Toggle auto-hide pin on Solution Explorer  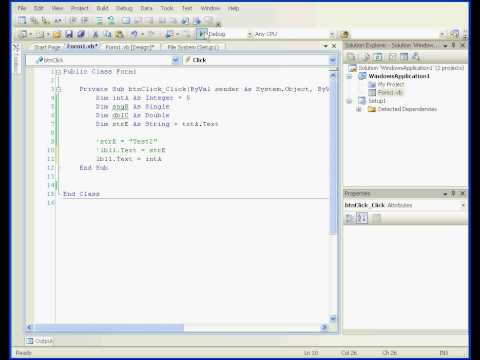pyautogui.click(x=454, y=45)
